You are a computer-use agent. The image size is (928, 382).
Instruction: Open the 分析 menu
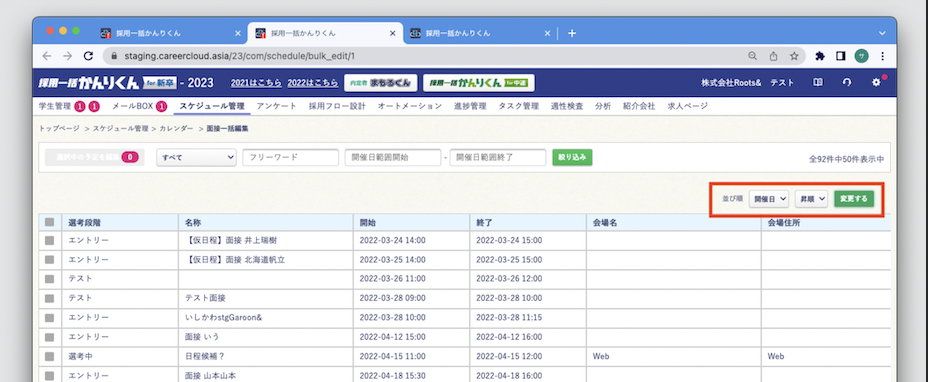(603, 106)
